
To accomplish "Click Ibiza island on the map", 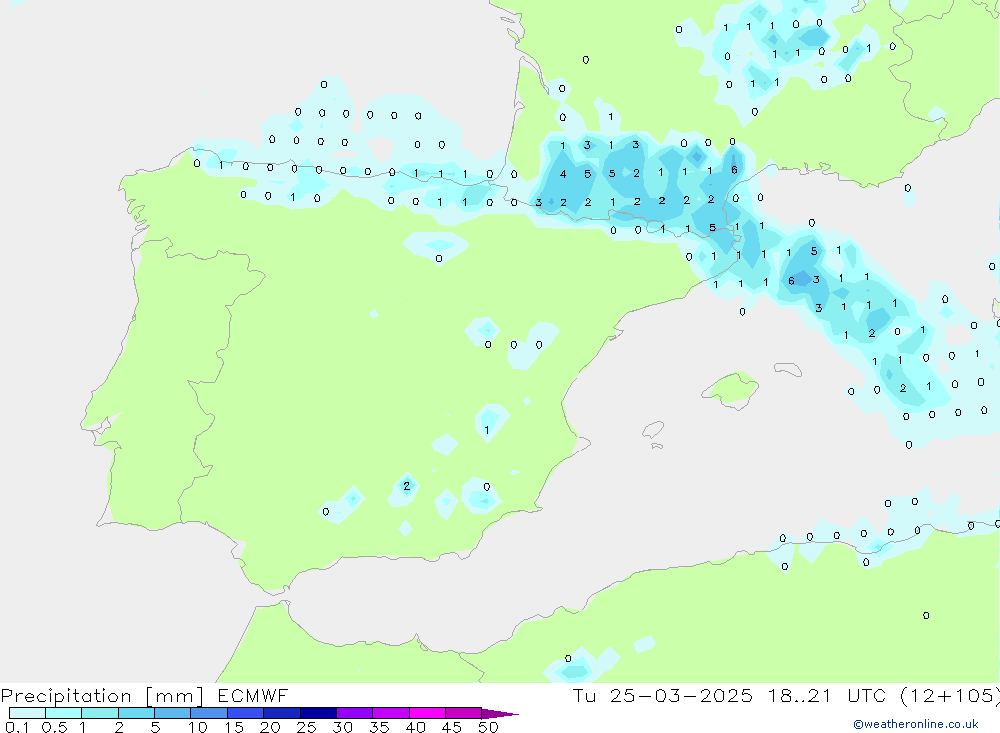I will point(653,431).
